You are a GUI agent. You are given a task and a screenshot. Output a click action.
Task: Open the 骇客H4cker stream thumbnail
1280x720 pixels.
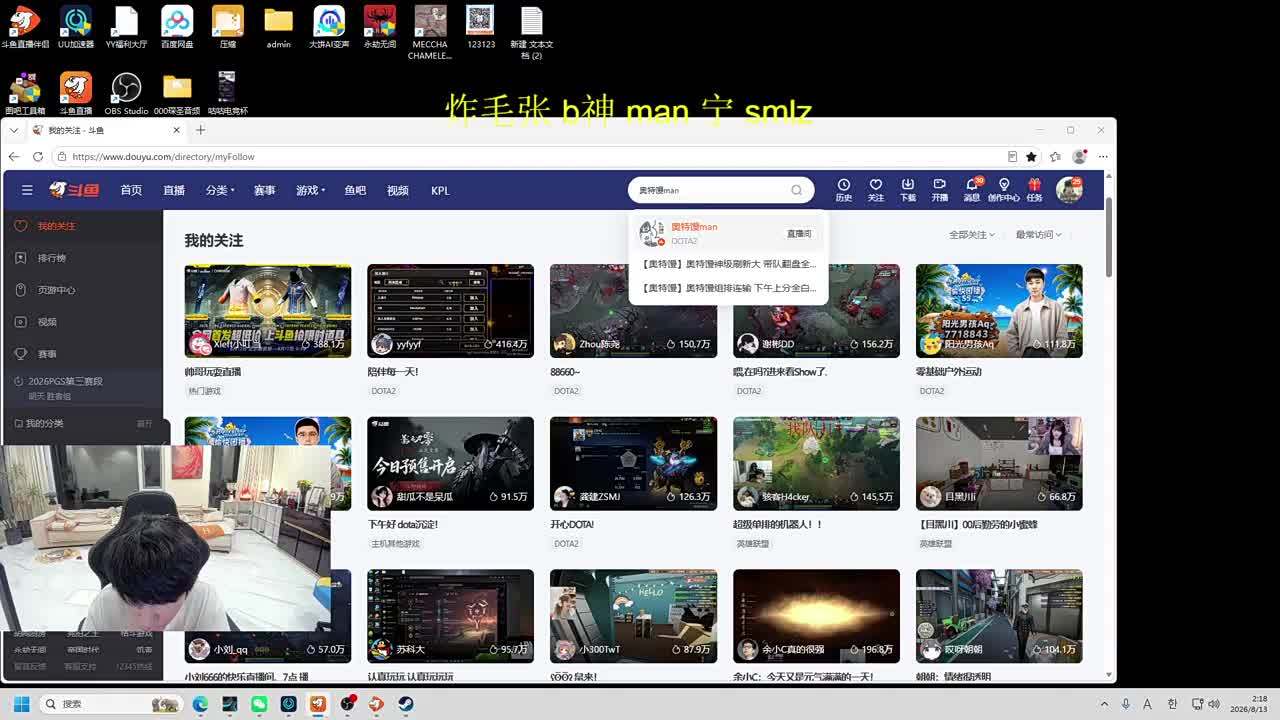(x=816, y=464)
